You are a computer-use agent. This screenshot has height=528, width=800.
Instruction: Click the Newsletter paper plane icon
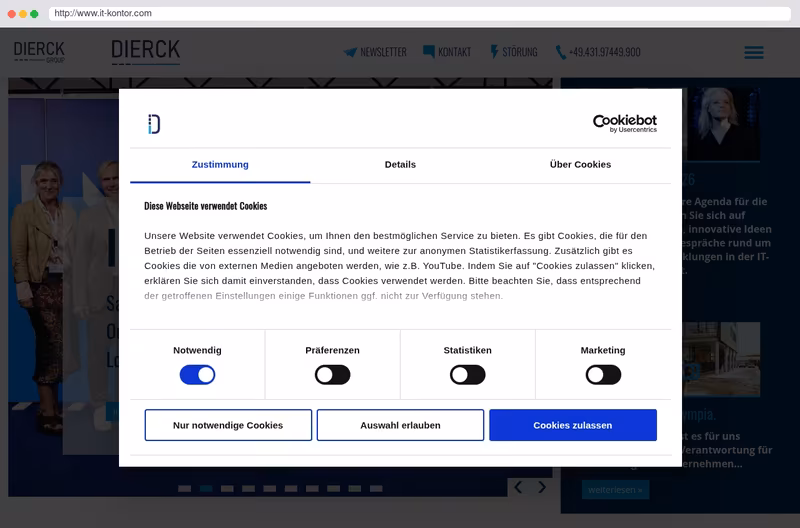pos(350,52)
